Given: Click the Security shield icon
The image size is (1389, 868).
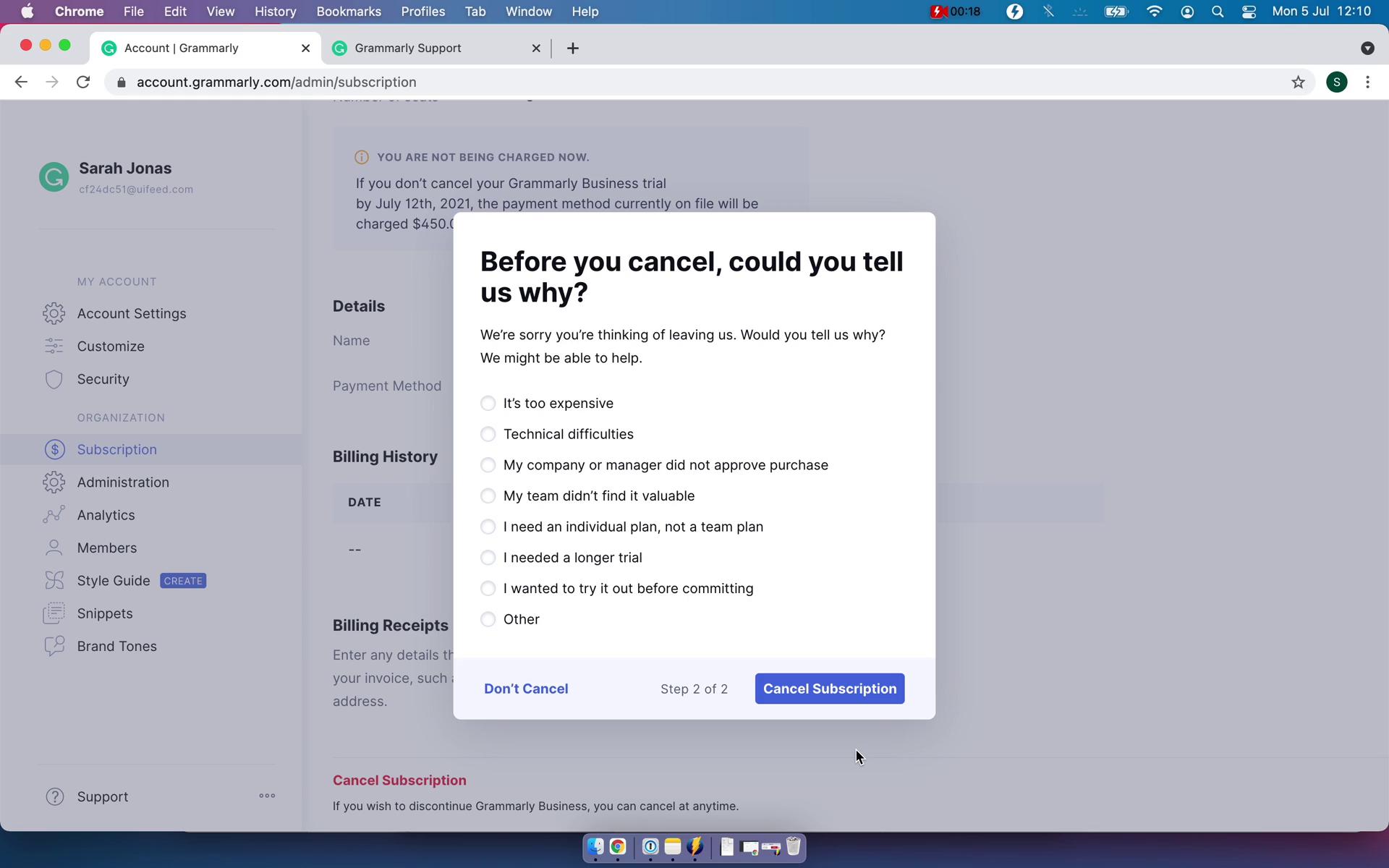Looking at the screenshot, I should click(x=54, y=380).
